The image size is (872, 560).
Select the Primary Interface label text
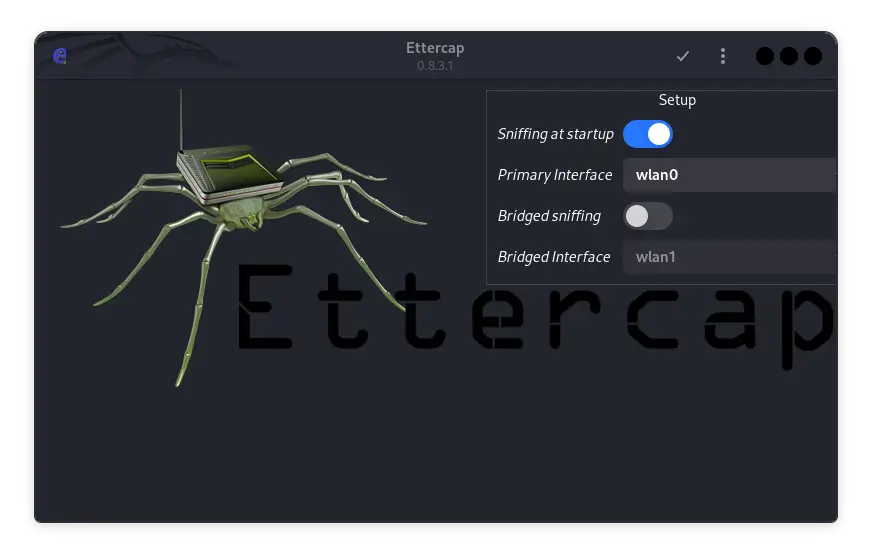click(x=555, y=175)
